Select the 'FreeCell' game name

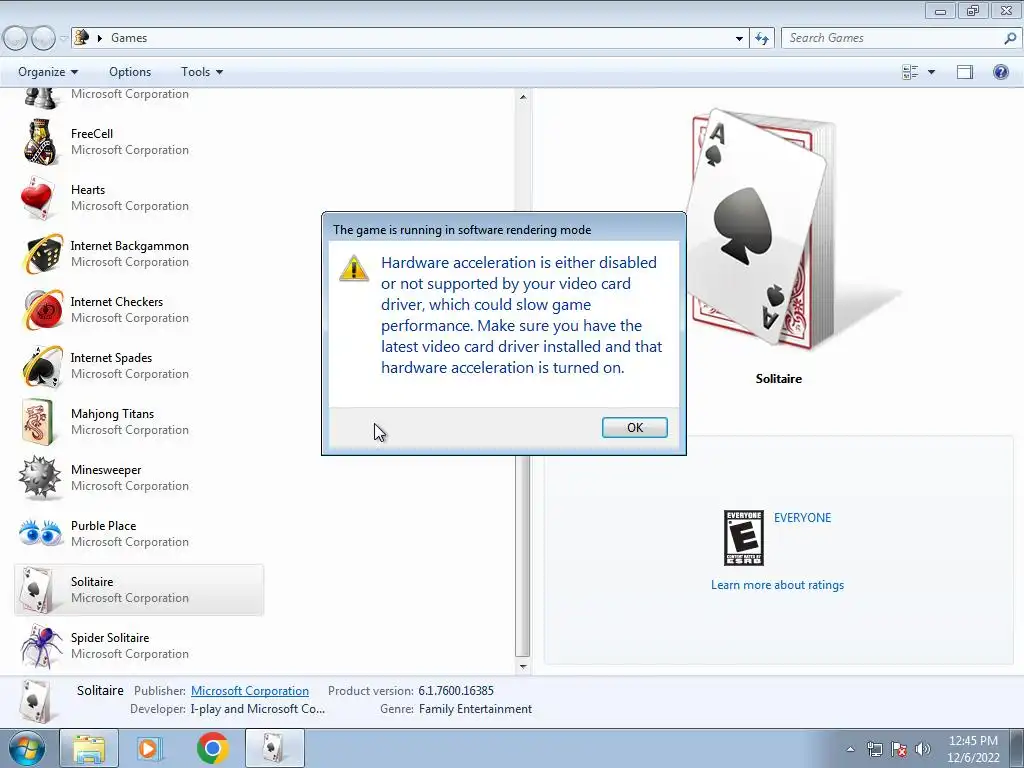tap(92, 134)
